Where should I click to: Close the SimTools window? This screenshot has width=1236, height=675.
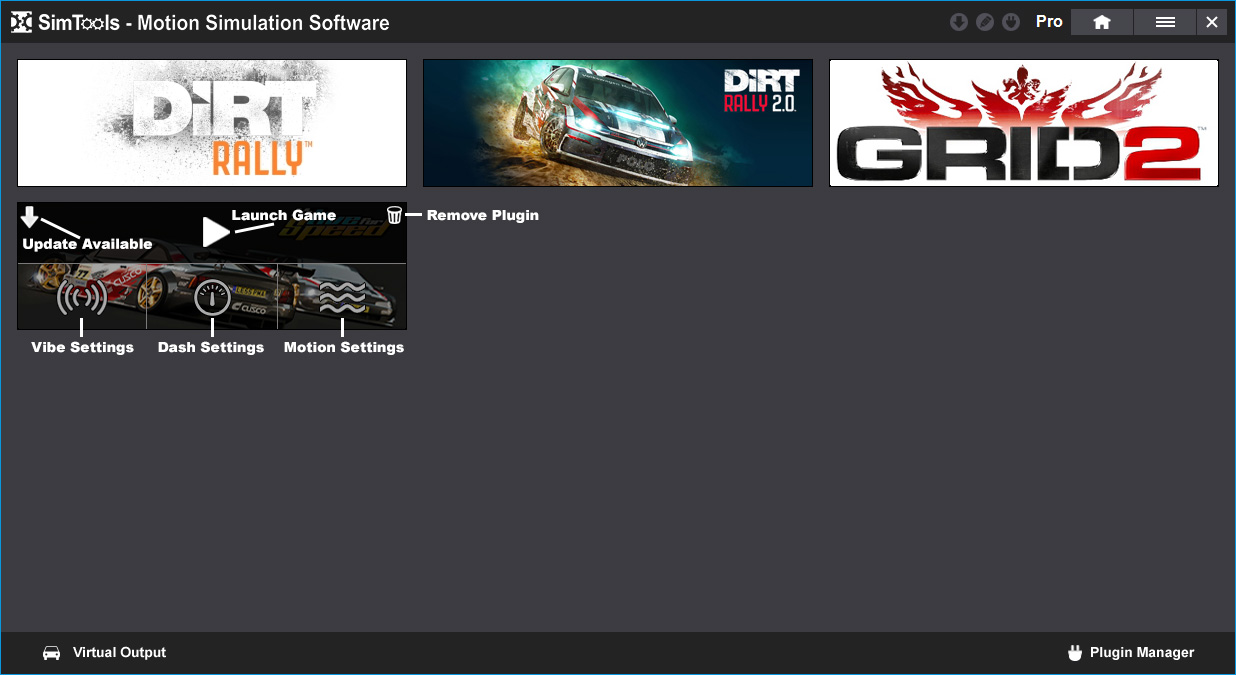[x=1212, y=22]
